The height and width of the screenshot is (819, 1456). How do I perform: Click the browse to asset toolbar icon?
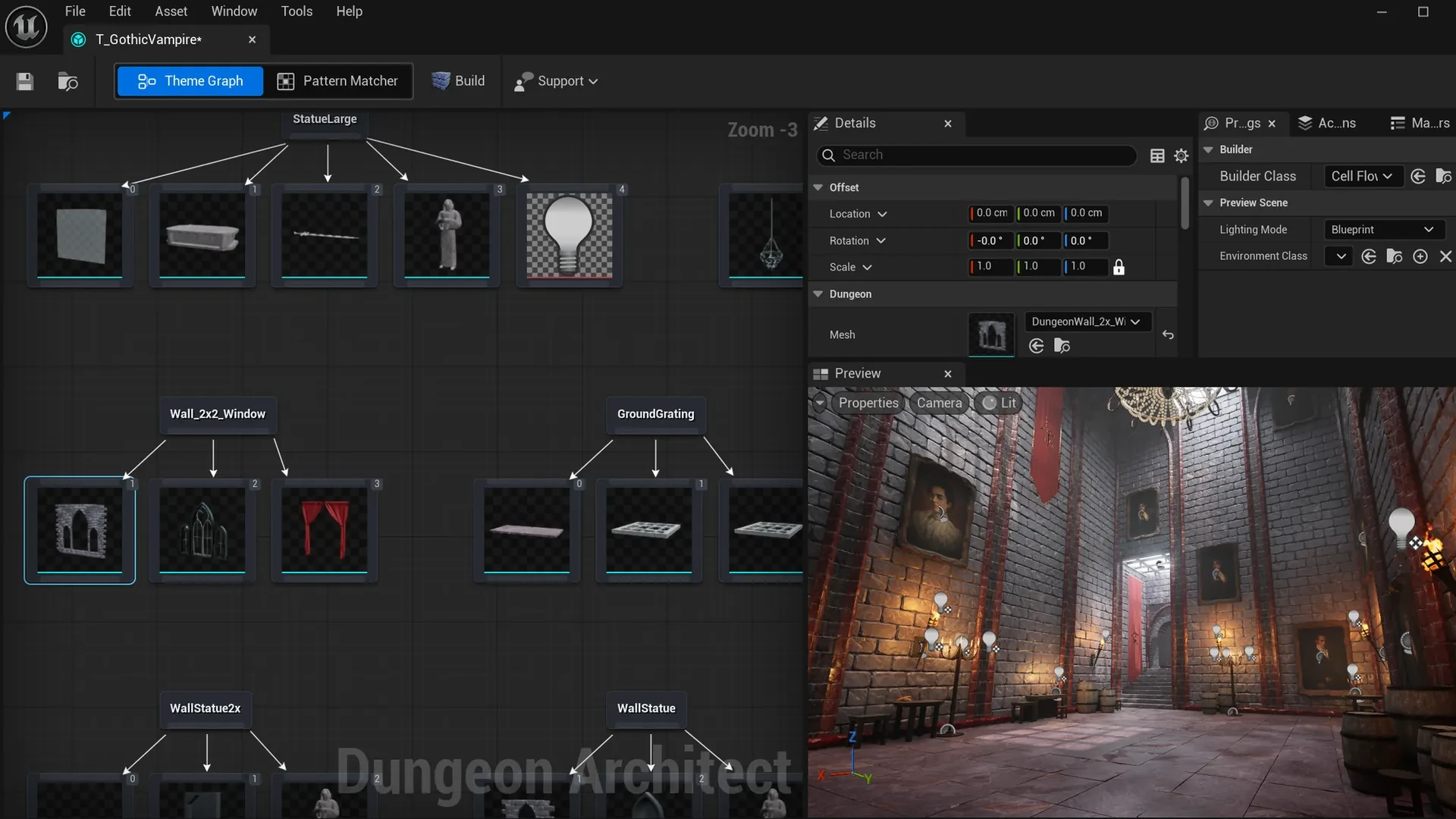tap(67, 81)
